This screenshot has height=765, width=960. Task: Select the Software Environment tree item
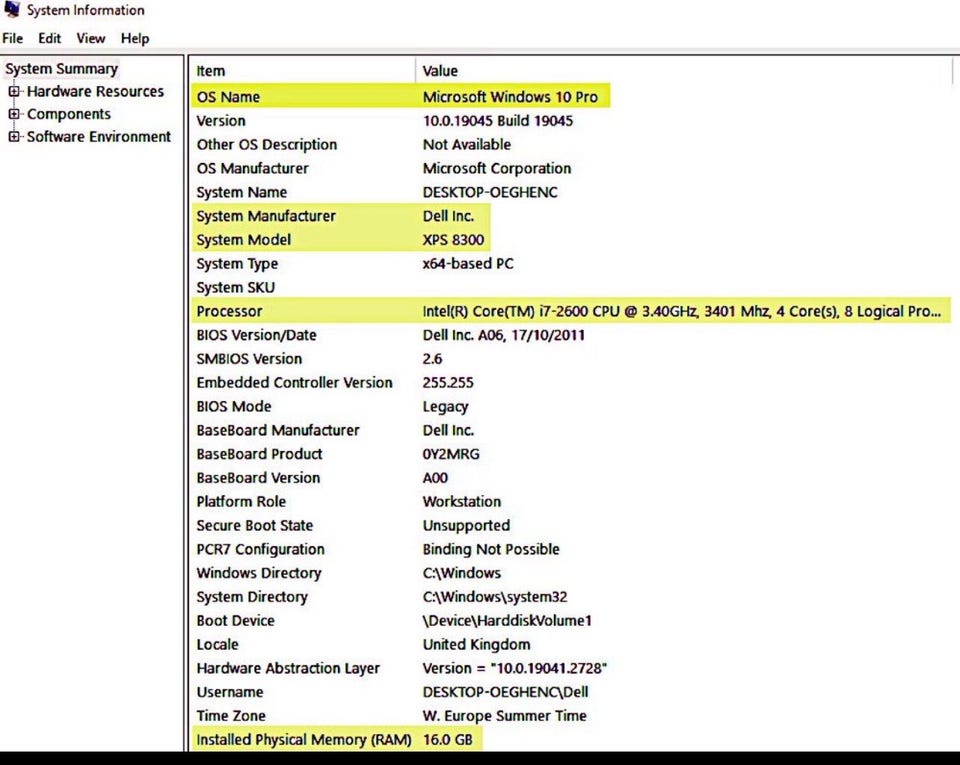pos(99,136)
